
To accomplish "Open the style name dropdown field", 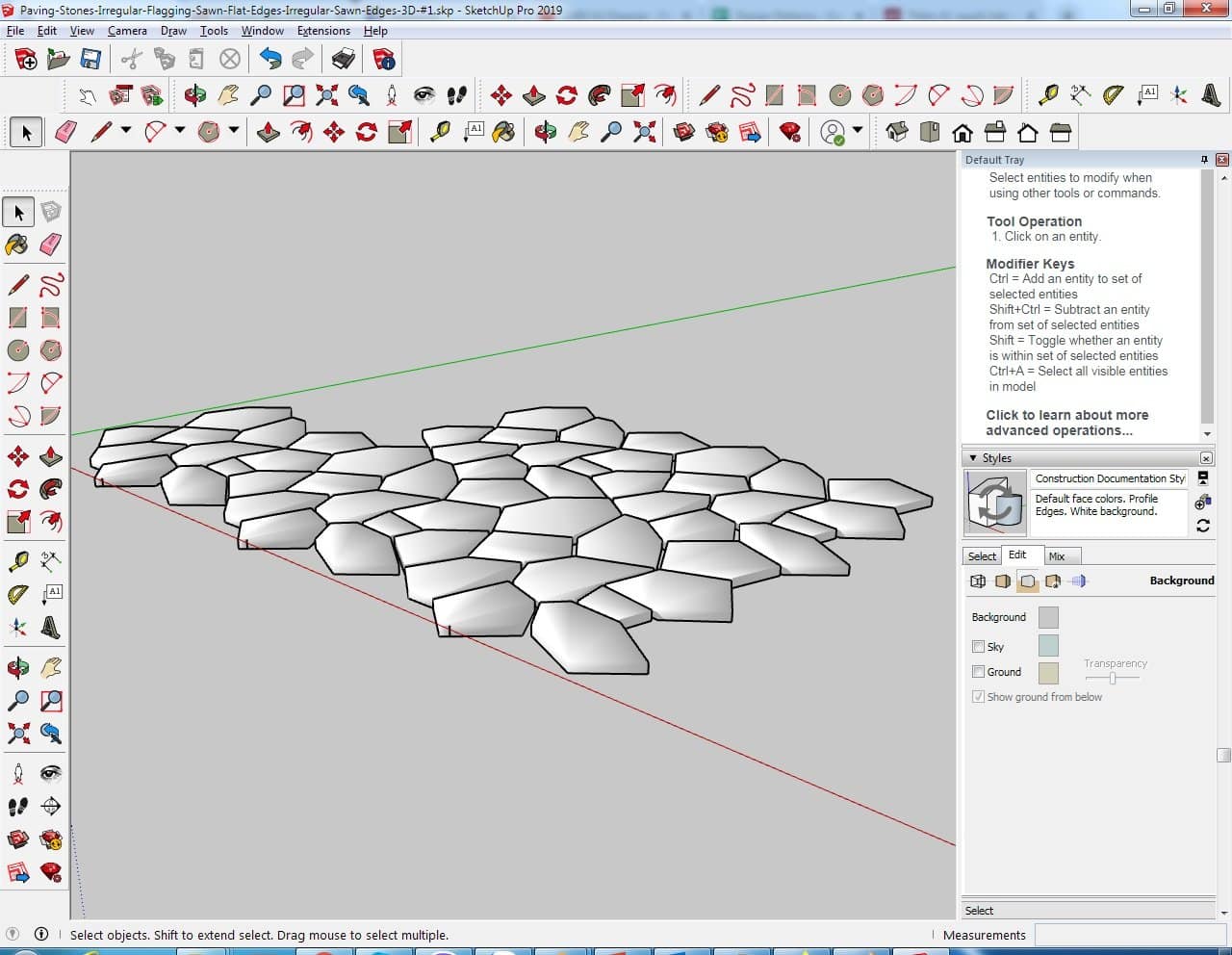I will pos(1109,478).
